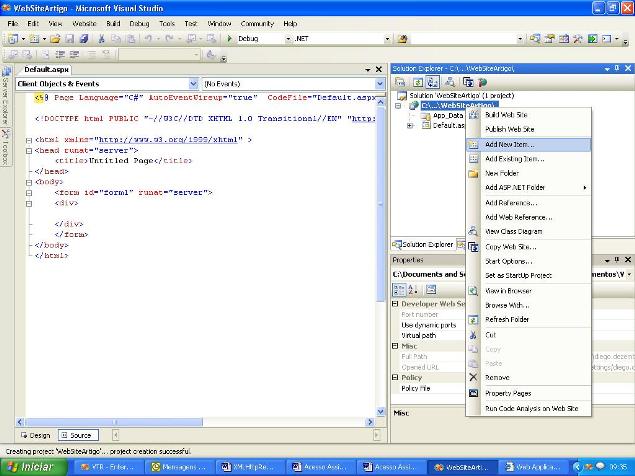Click the Save All toolbar icon

pyautogui.click(x=84, y=39)
